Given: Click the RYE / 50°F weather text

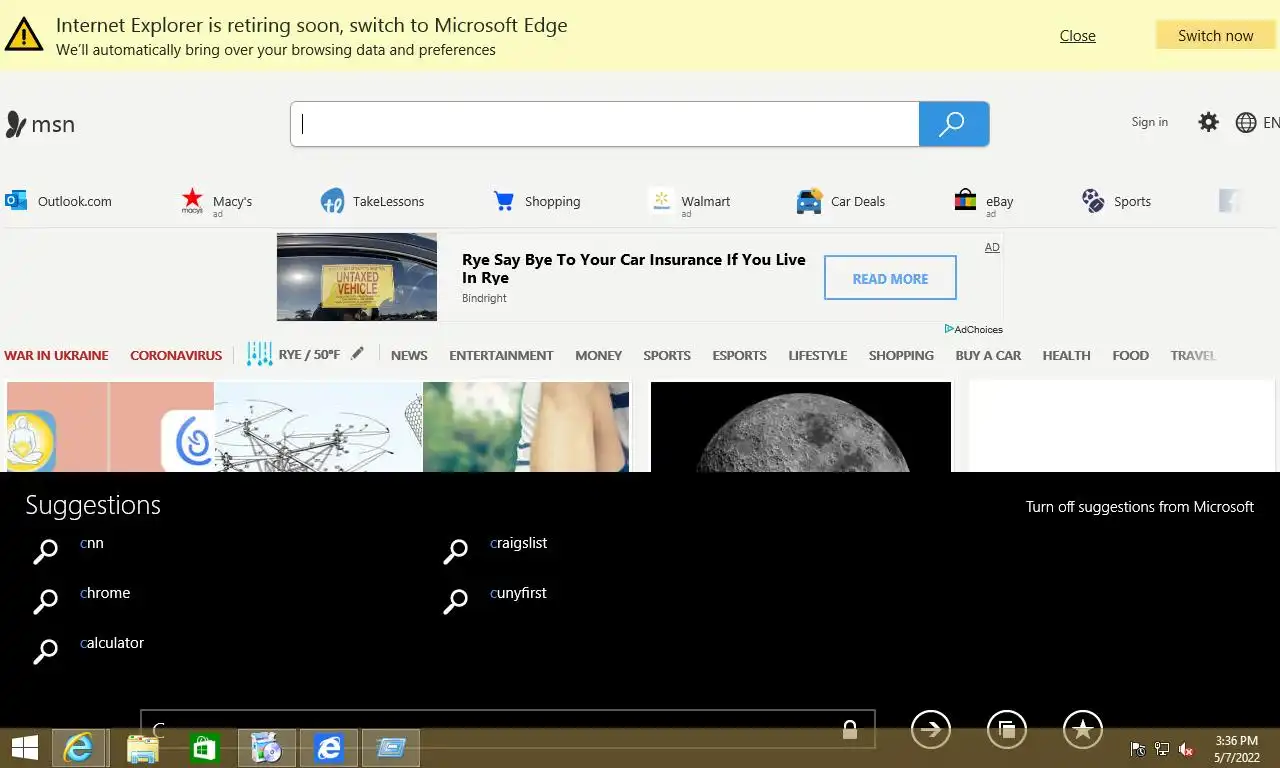Looking at the screenshot, I should (309, 354).
